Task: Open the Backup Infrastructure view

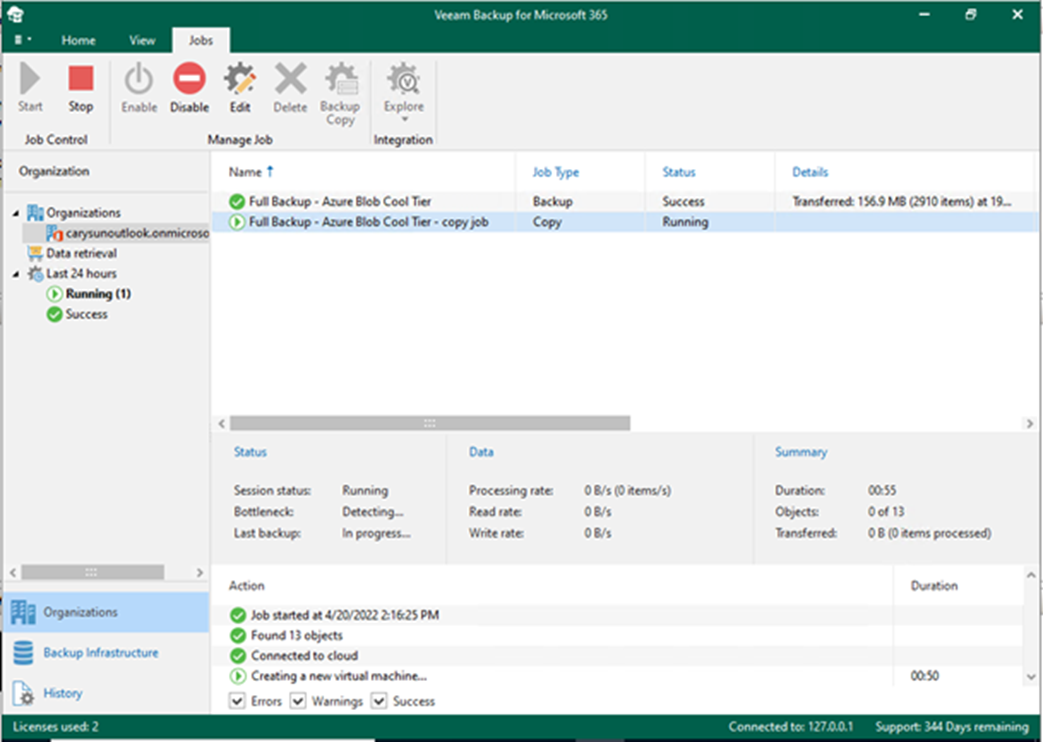Action: [106, 653]
